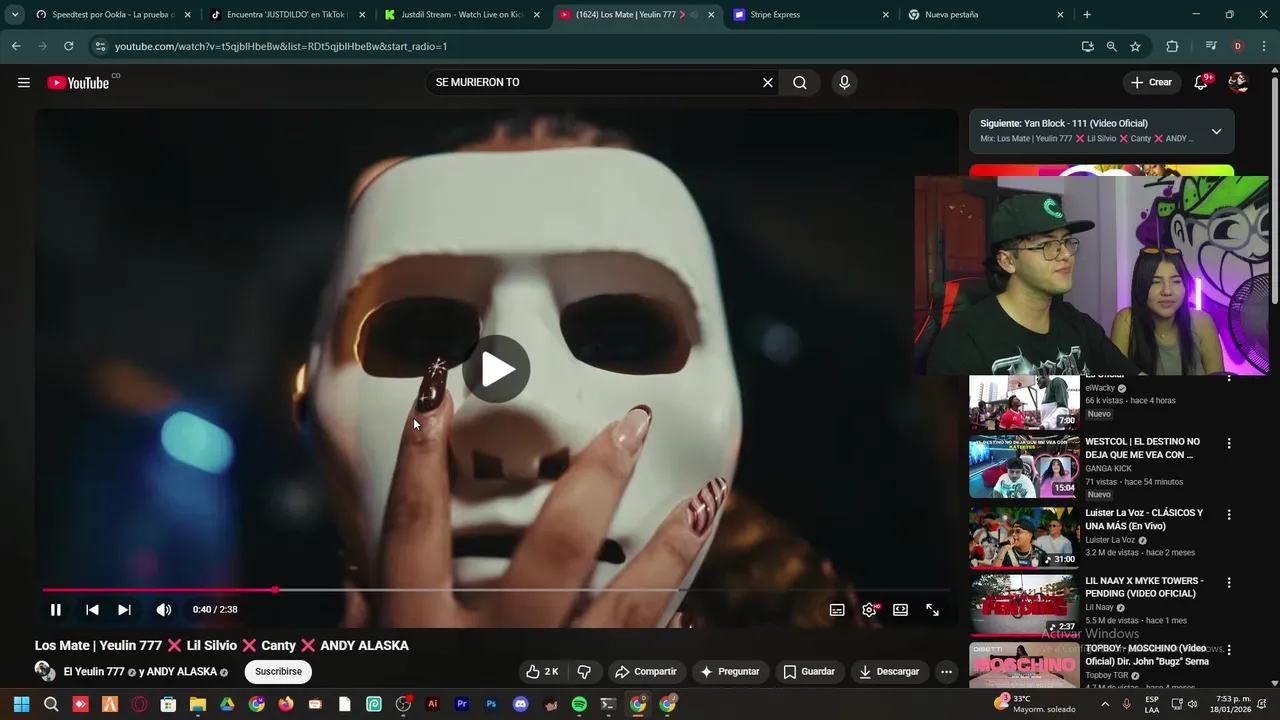Launch Adobe Photoshop from taskbar

point(491,704)
